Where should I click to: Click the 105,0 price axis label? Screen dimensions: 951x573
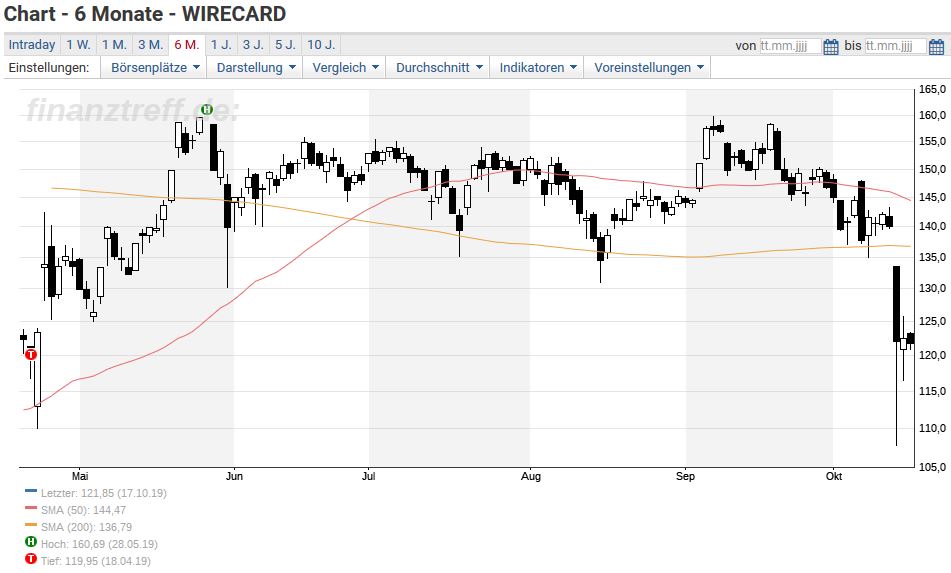pos(932,467)
